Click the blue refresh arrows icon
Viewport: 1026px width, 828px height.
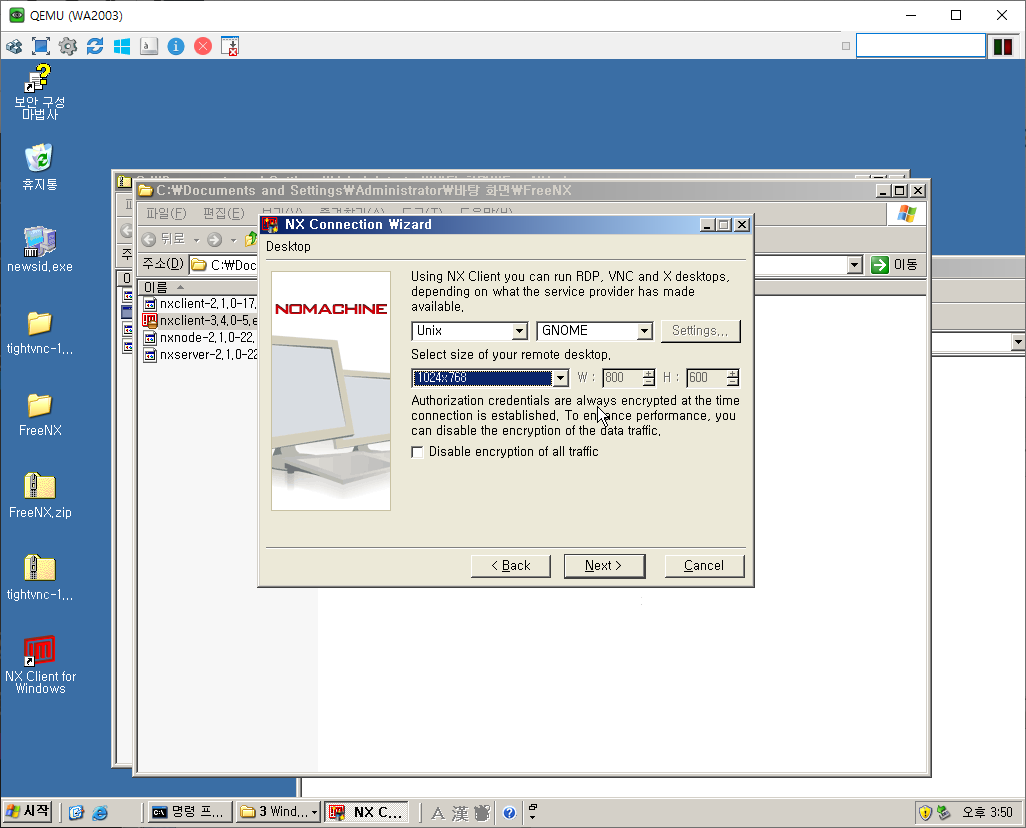pyautogui.click(x=95, y=46)
